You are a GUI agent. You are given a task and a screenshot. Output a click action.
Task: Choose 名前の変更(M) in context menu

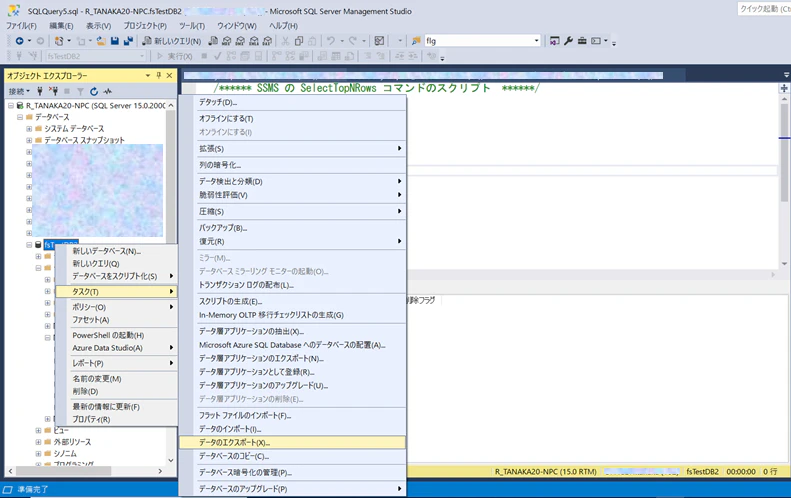pos(116,379)
